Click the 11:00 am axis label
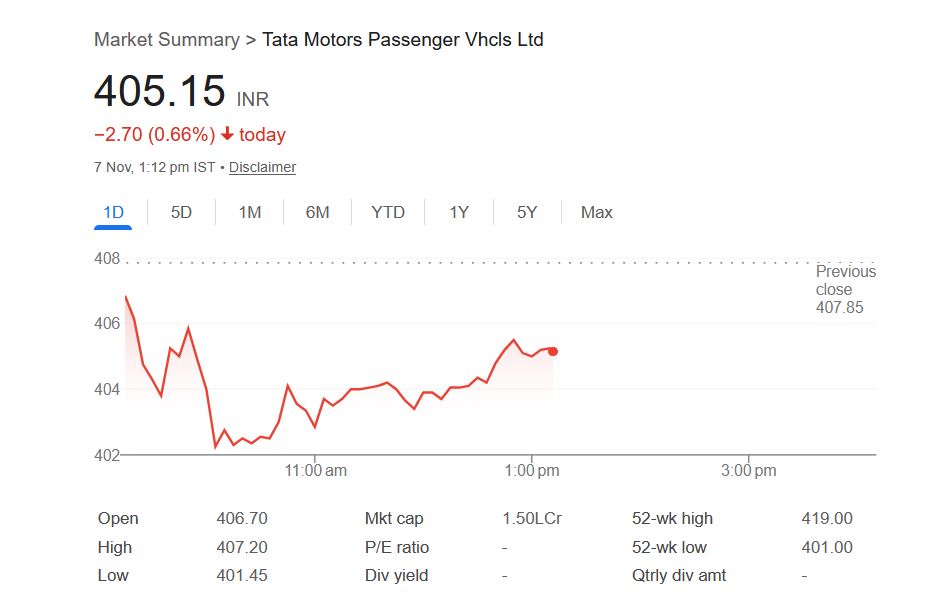Image resolution: width=933 pixels, height=608 pixels. coord(315,470)
